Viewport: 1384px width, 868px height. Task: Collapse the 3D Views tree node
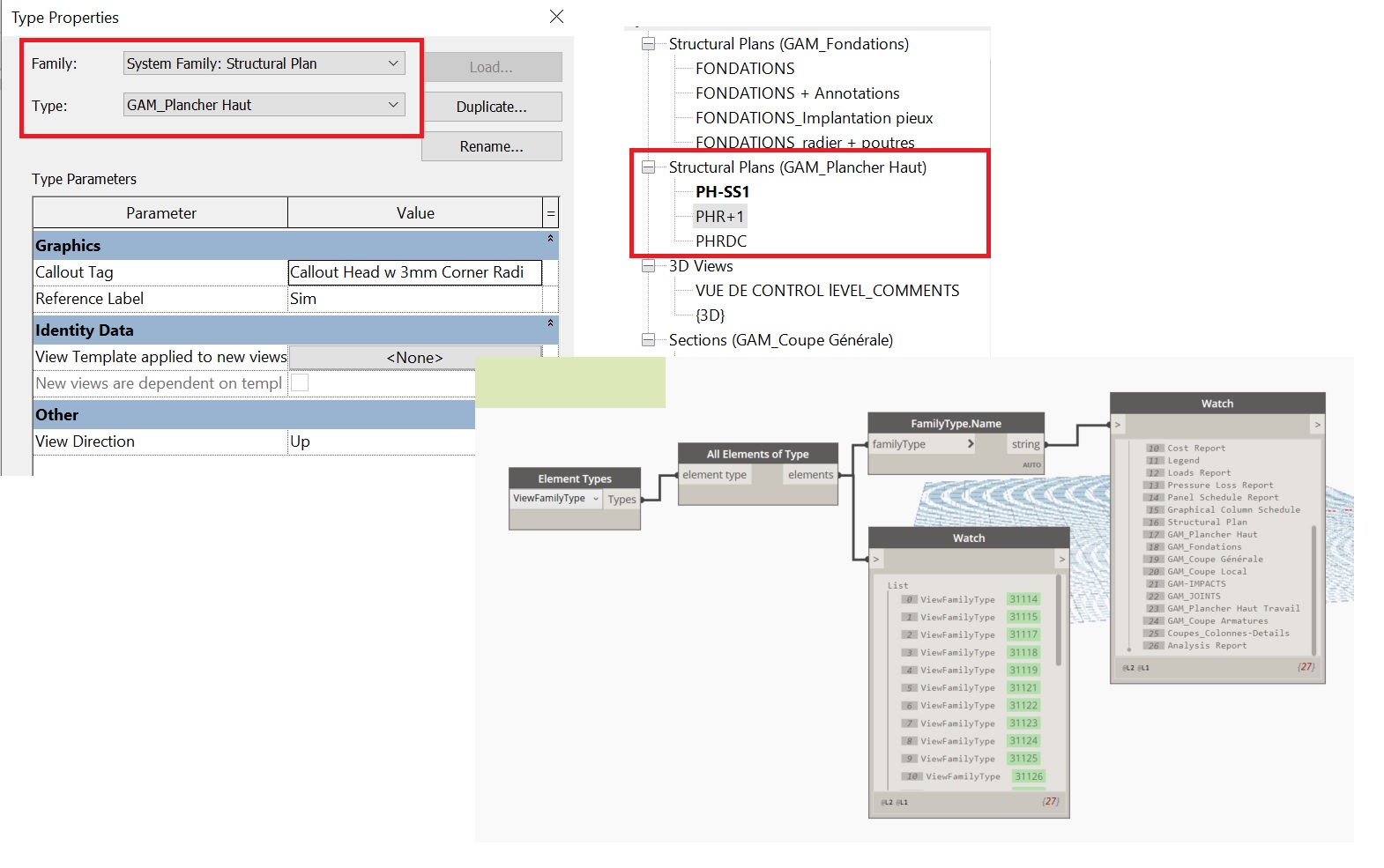pyautogui.click(x=649, y=266)
